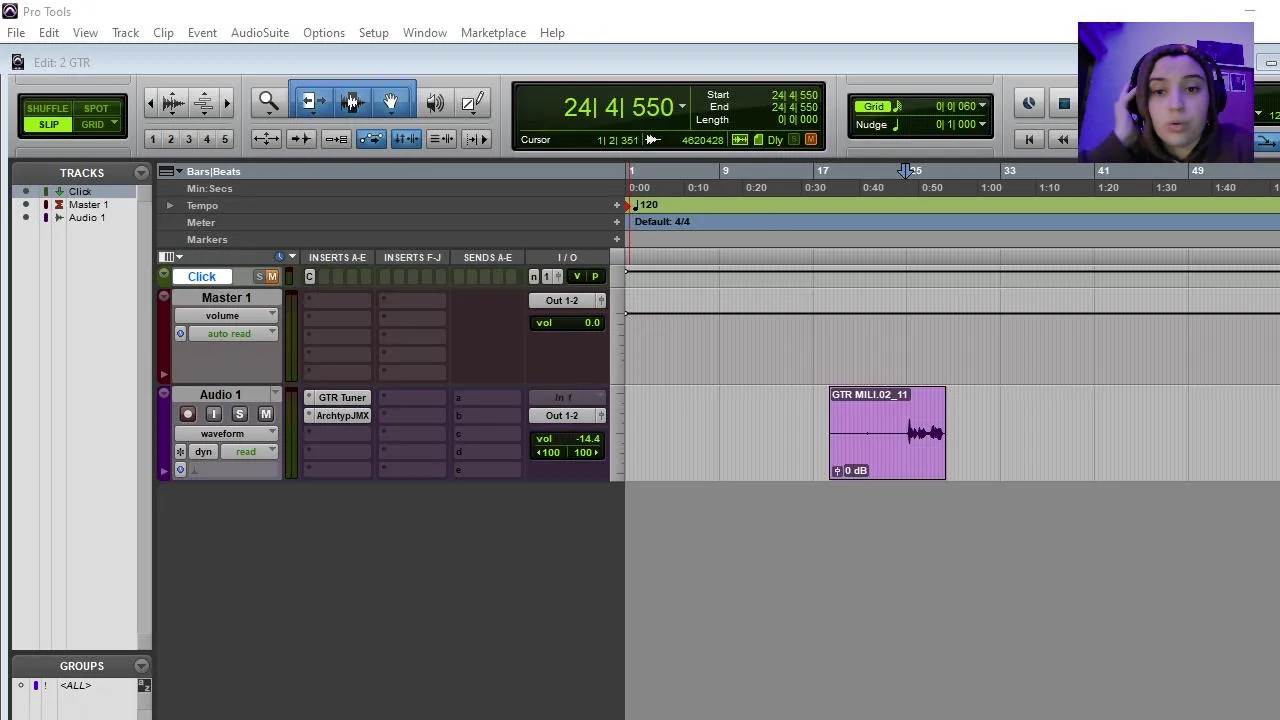Open Nudge value dropdown arrow
The width and height of the screenshot is (1280, 720).
pos(982,124)
